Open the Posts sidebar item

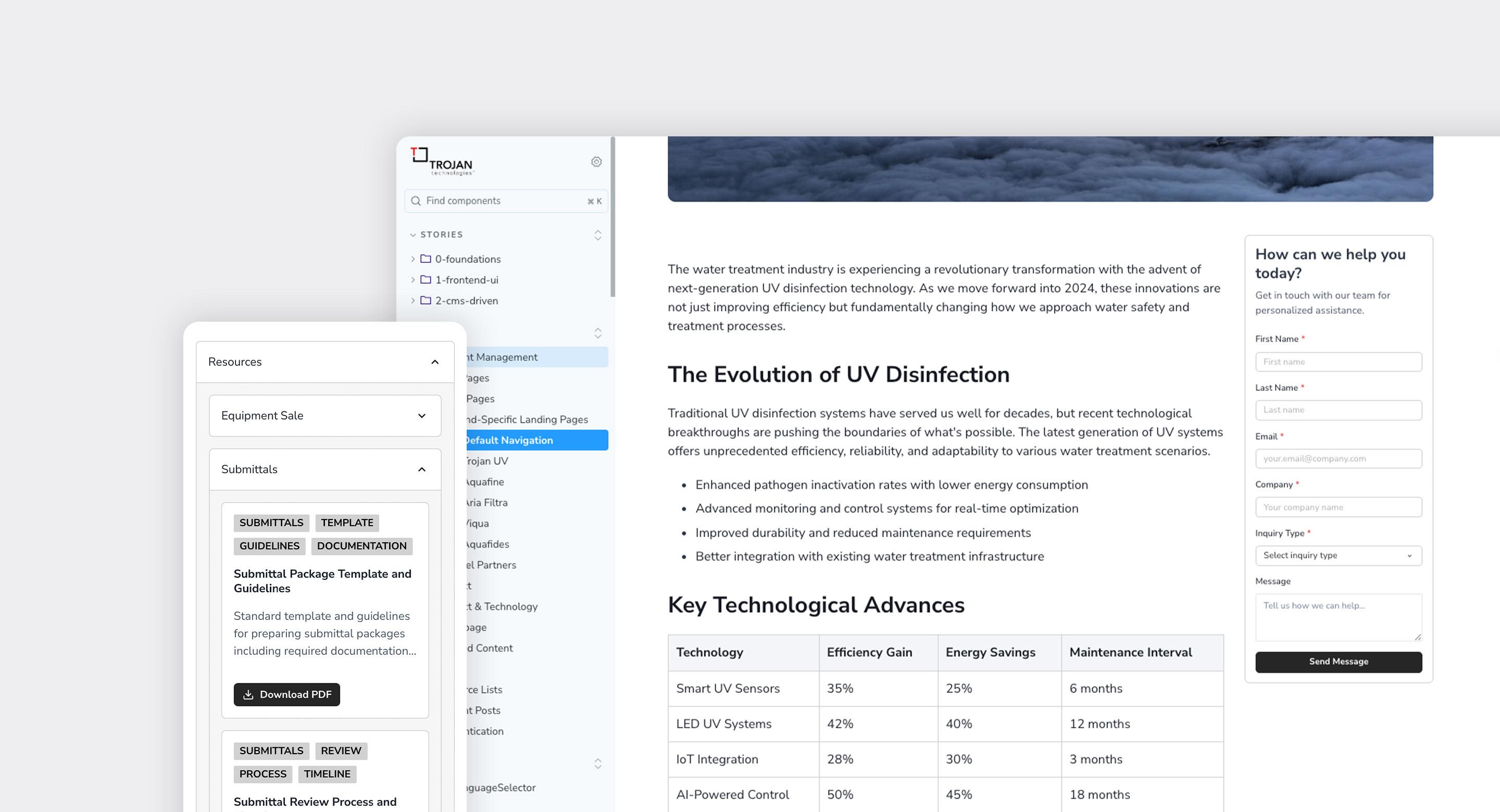click(483, 710)
